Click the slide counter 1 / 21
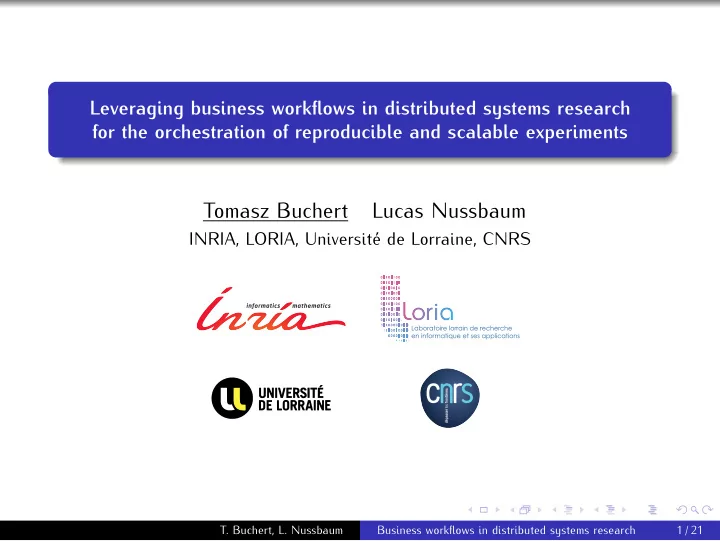 pos(690,530)
